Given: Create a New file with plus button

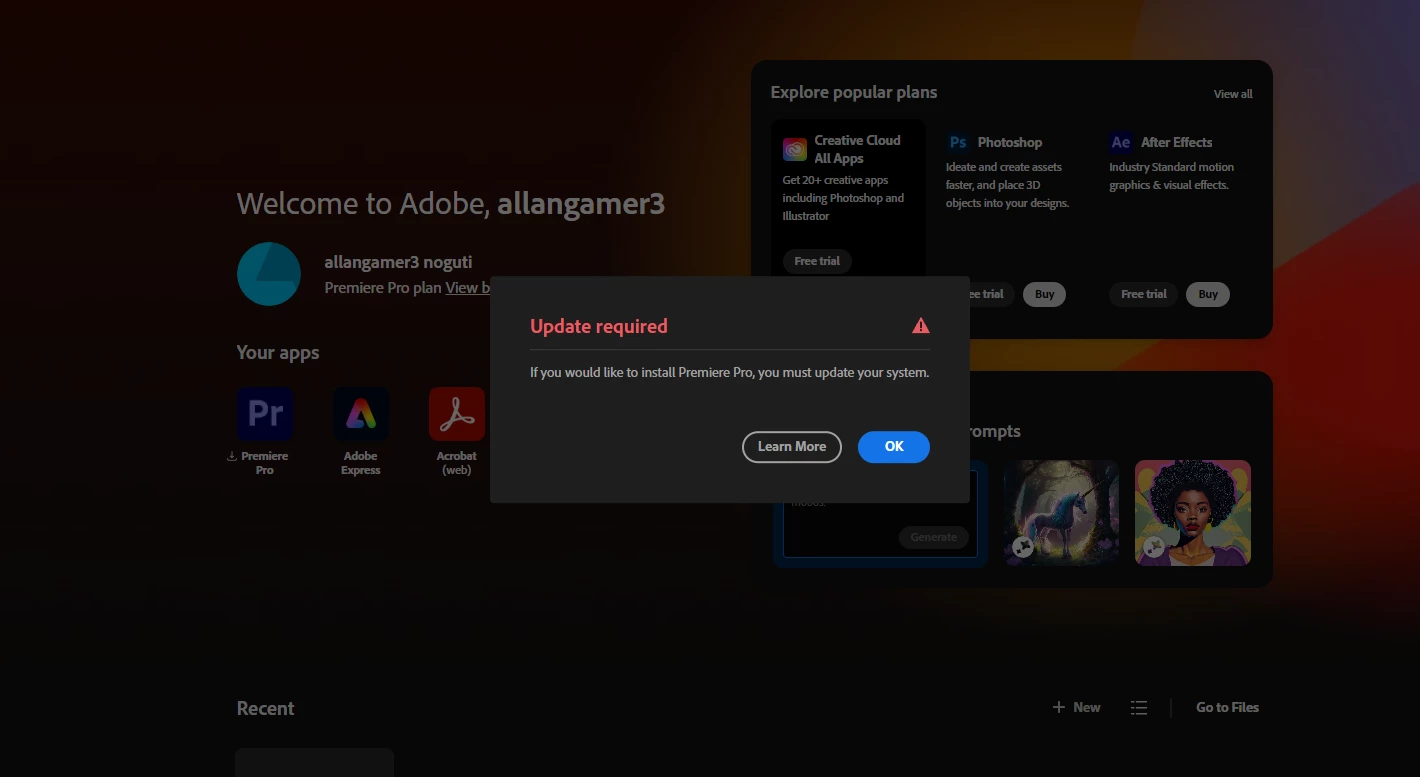Looking at the screenshot, I should tap(1076, 707).
